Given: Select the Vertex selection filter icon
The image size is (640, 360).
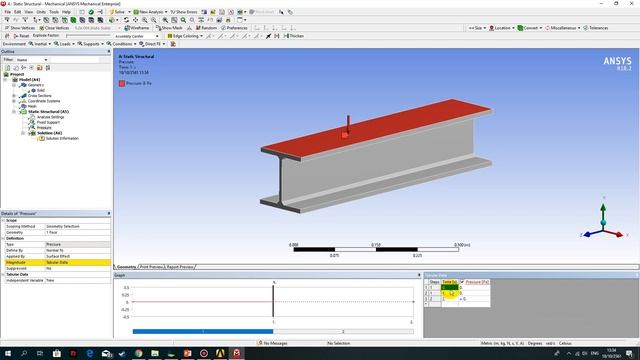Looking at the screenshot, I should pyautogui.click(x=46, y=20).
